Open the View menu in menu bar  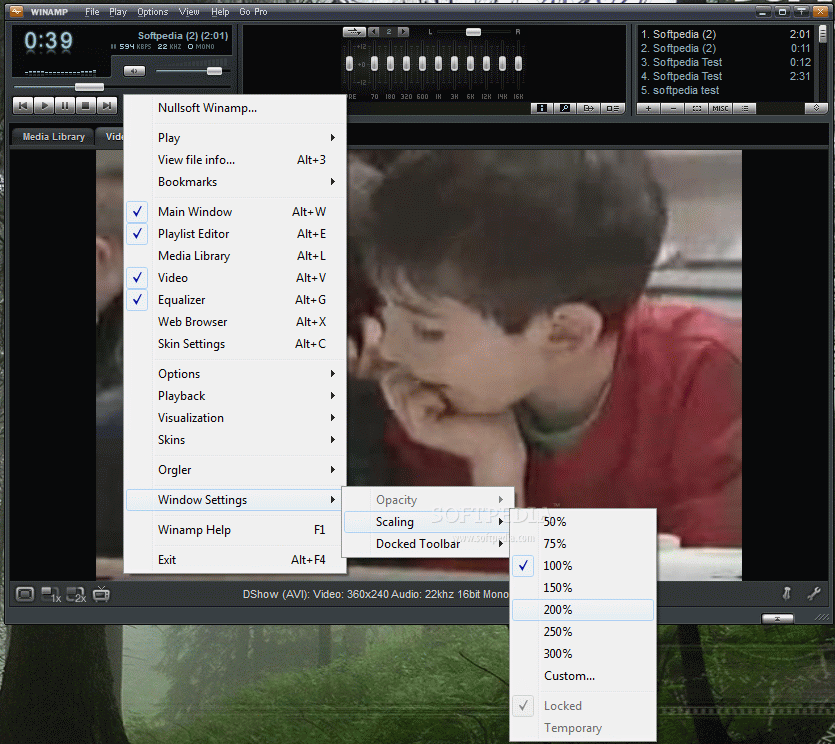tap(189, 12)
